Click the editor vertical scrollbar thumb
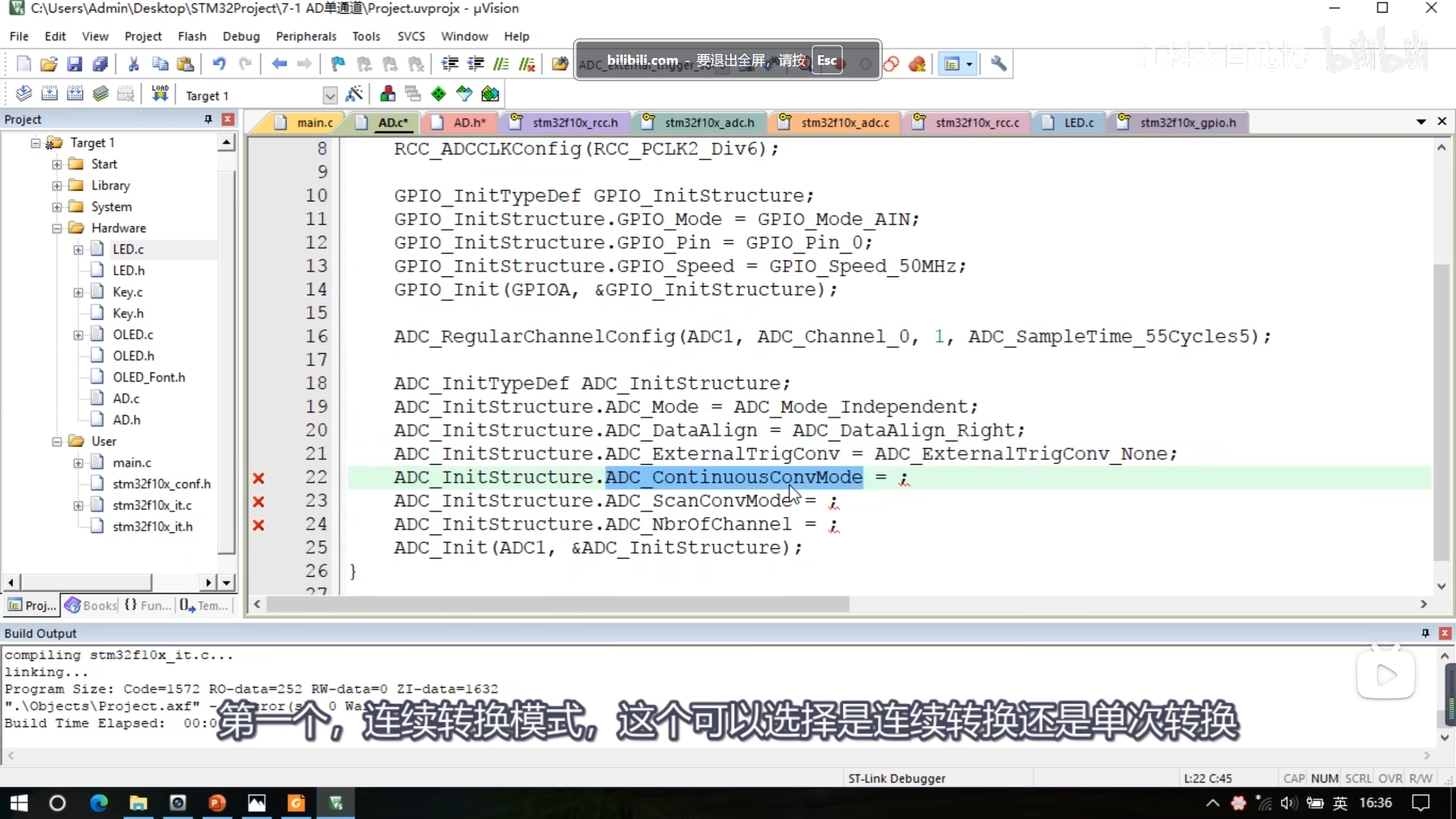 point(1441,412)
